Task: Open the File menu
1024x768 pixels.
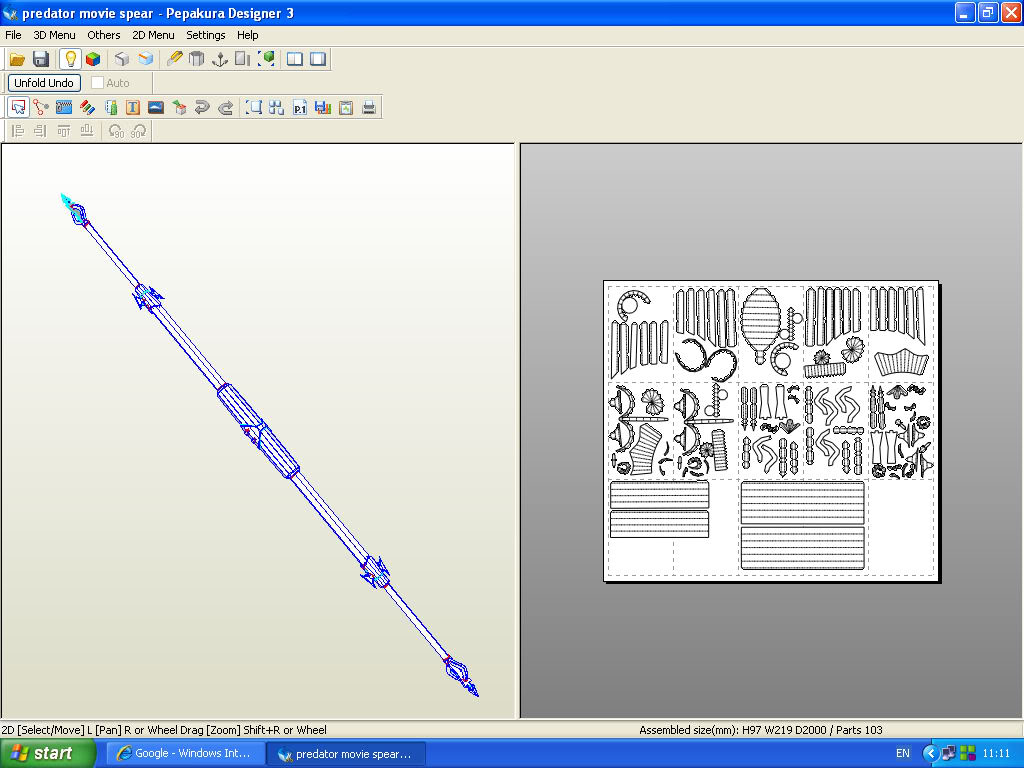Action: (13, 35)
